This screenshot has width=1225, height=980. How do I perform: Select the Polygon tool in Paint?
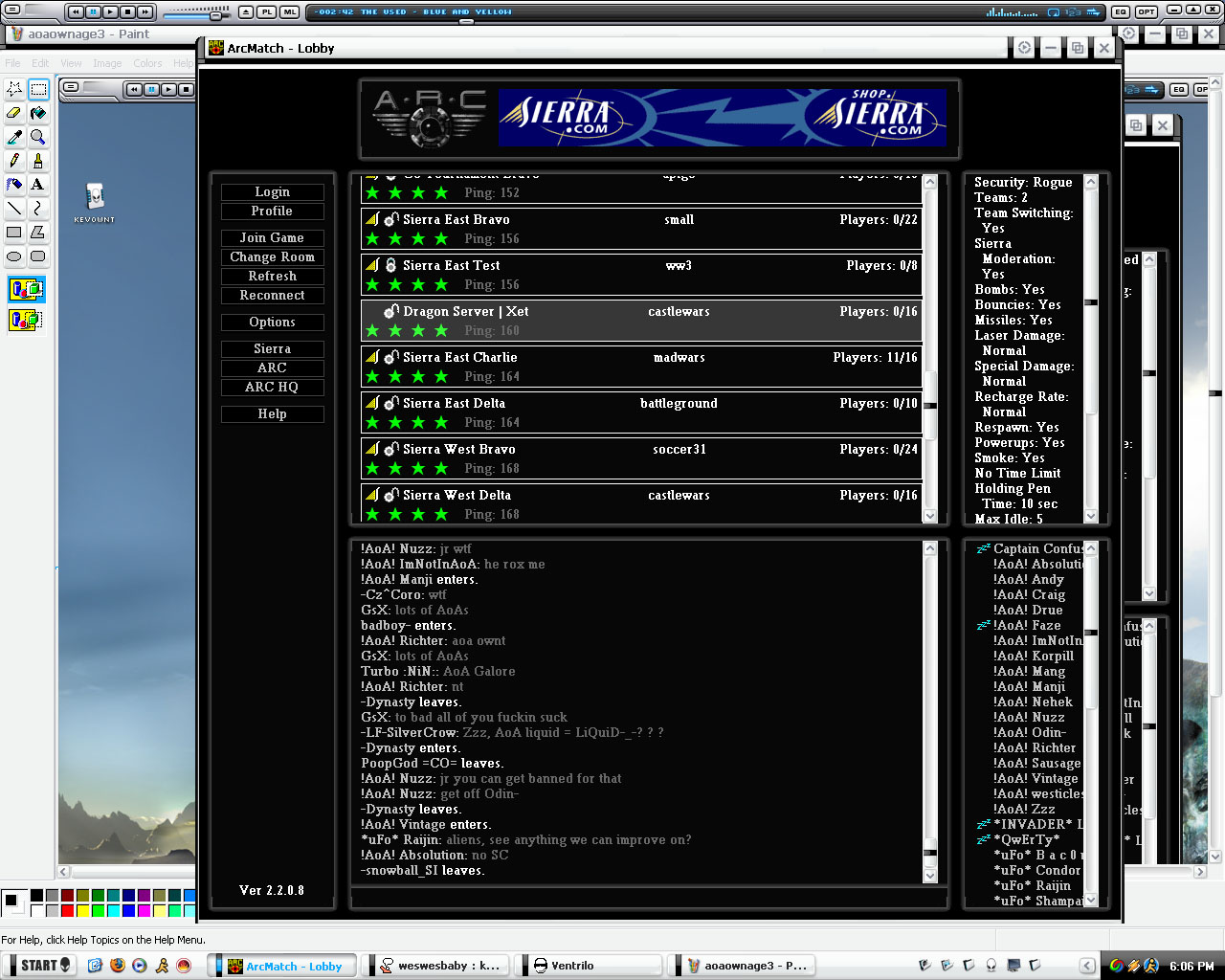tap(38, 233)
